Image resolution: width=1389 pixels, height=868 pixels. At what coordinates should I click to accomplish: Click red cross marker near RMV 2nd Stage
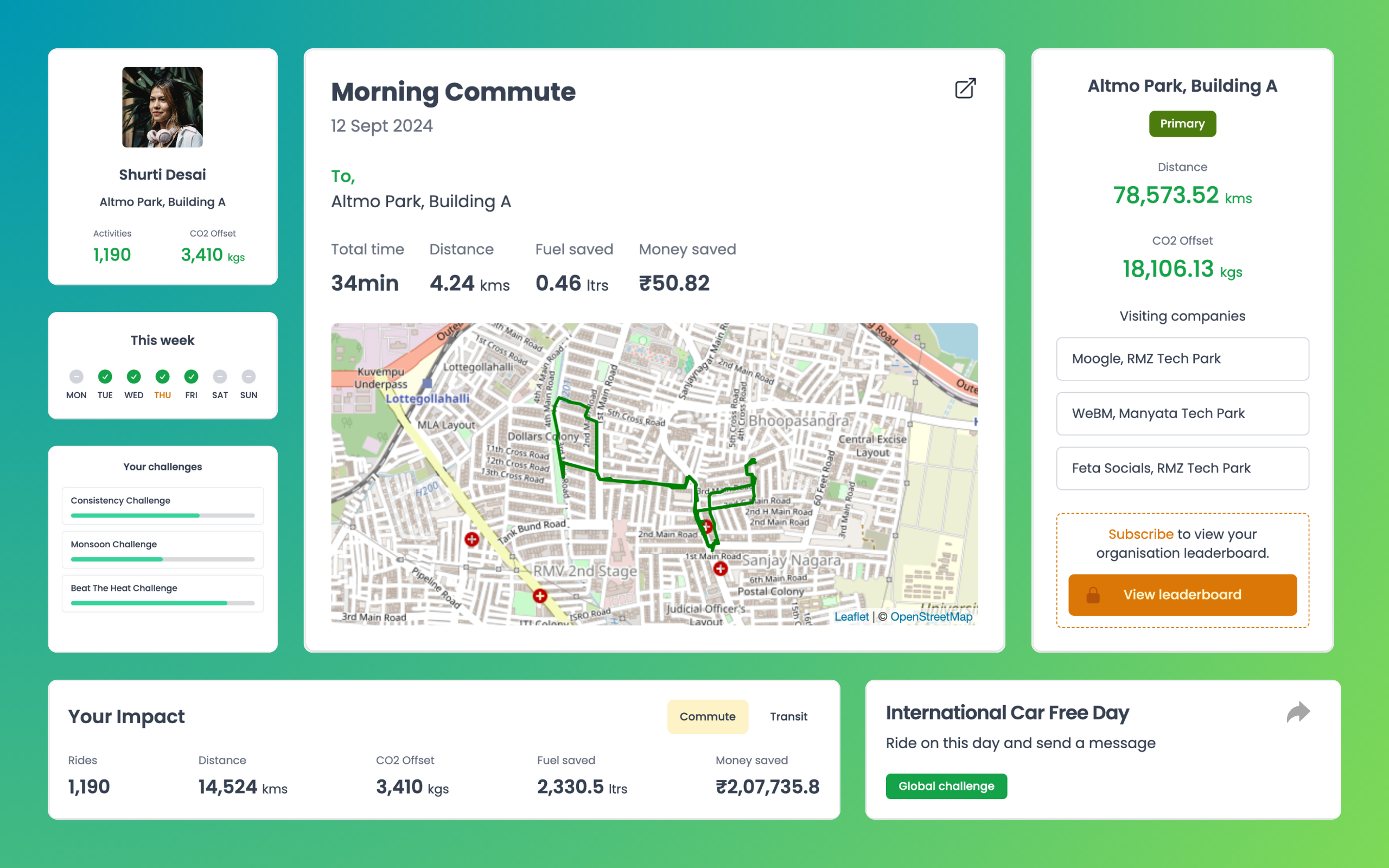coord(539,596)
